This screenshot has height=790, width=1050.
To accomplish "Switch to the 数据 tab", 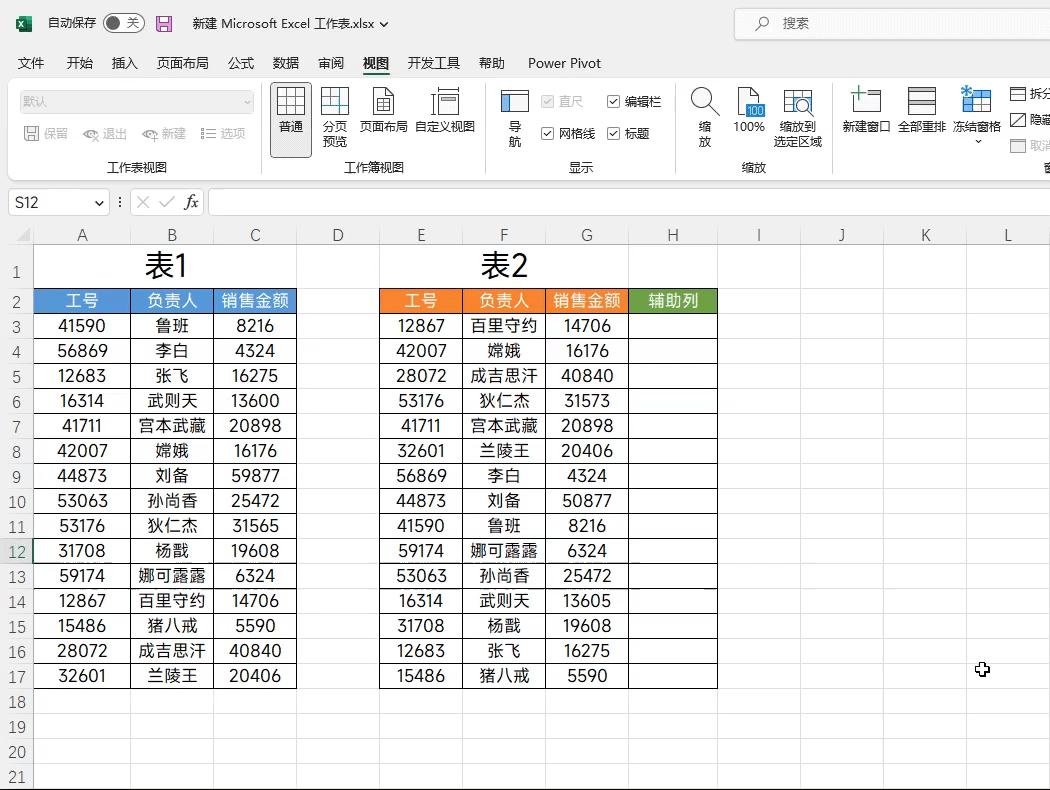I will coord(286,63).
